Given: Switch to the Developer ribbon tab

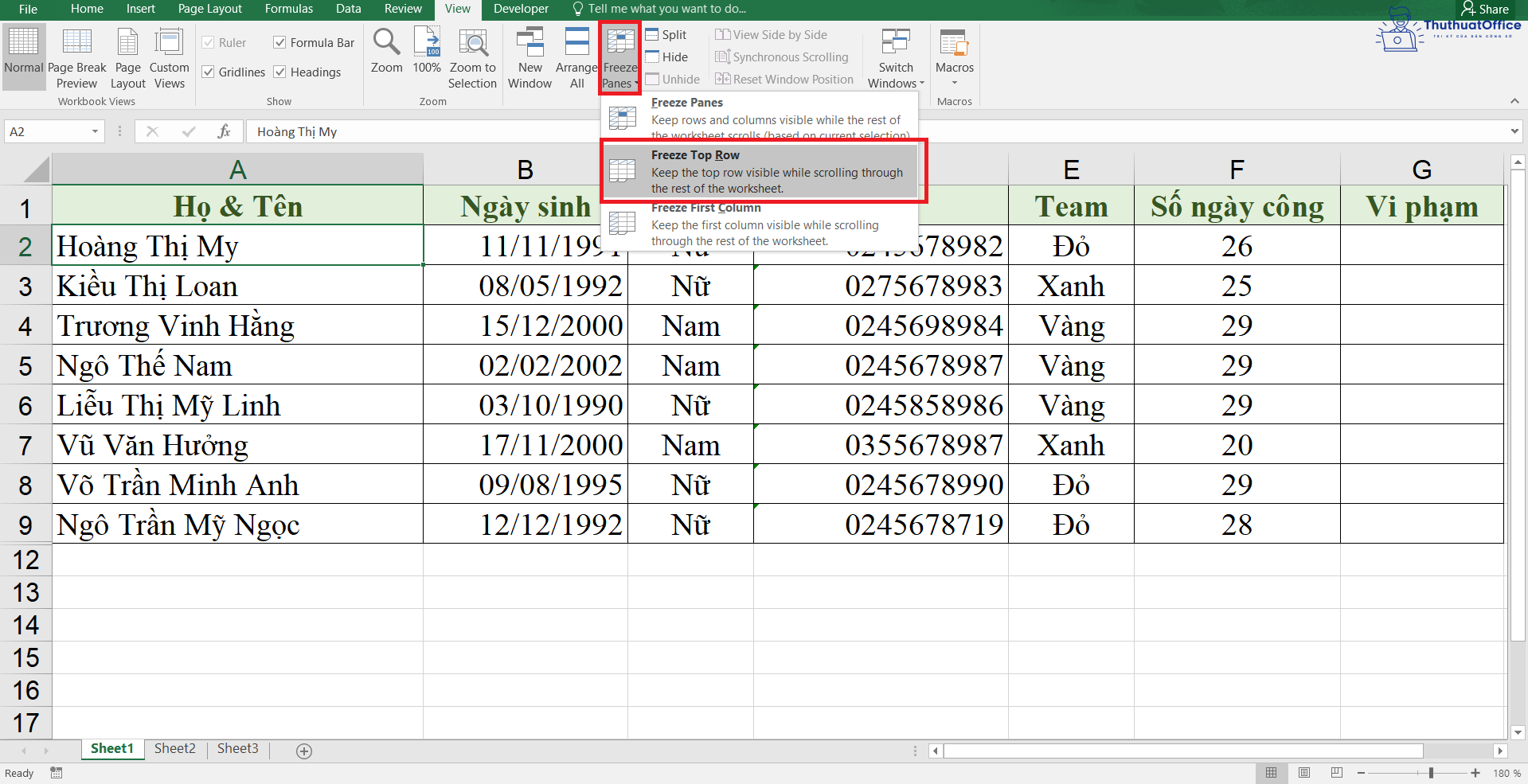Looking at the screenshot, I should (521, 9).
